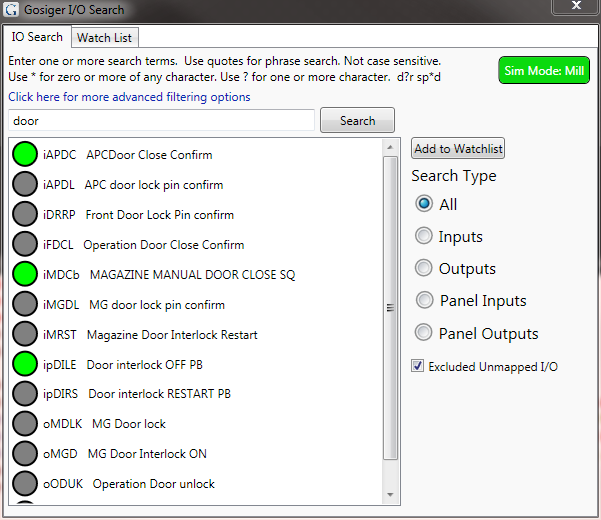Screen dimensions: 601x520
Task: Click the Sim Mode: Mill green button
Action: pos(544,71)
